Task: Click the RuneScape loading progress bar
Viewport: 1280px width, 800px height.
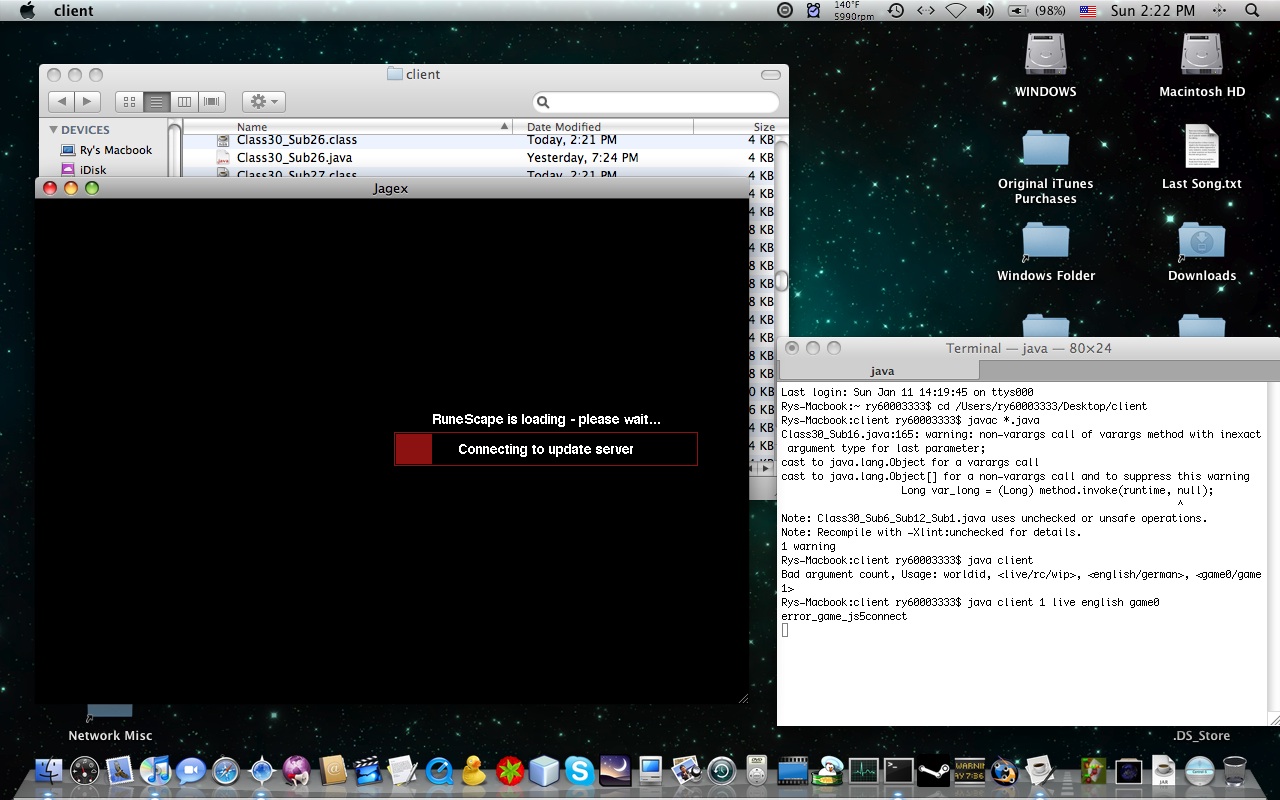Action: pos(546,449)
